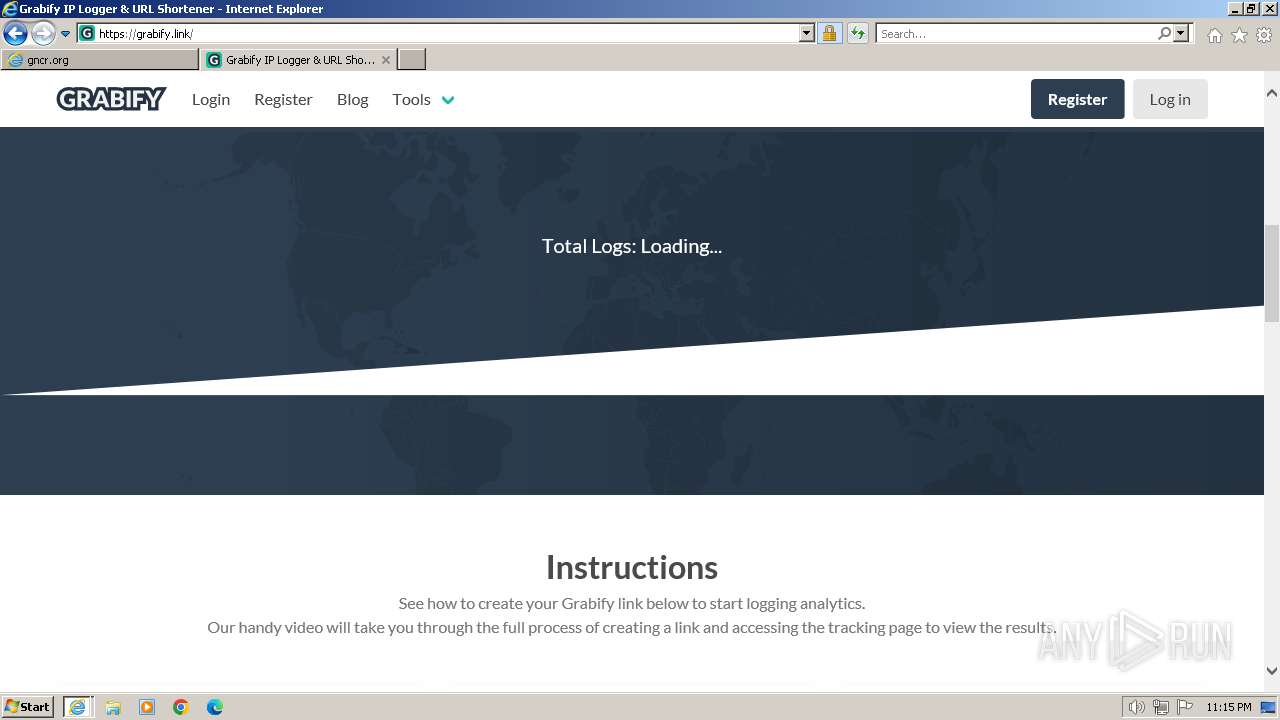Click the network tray icon
Viewport: 1280px width, 720px height.
click(x=1161, y=707)
